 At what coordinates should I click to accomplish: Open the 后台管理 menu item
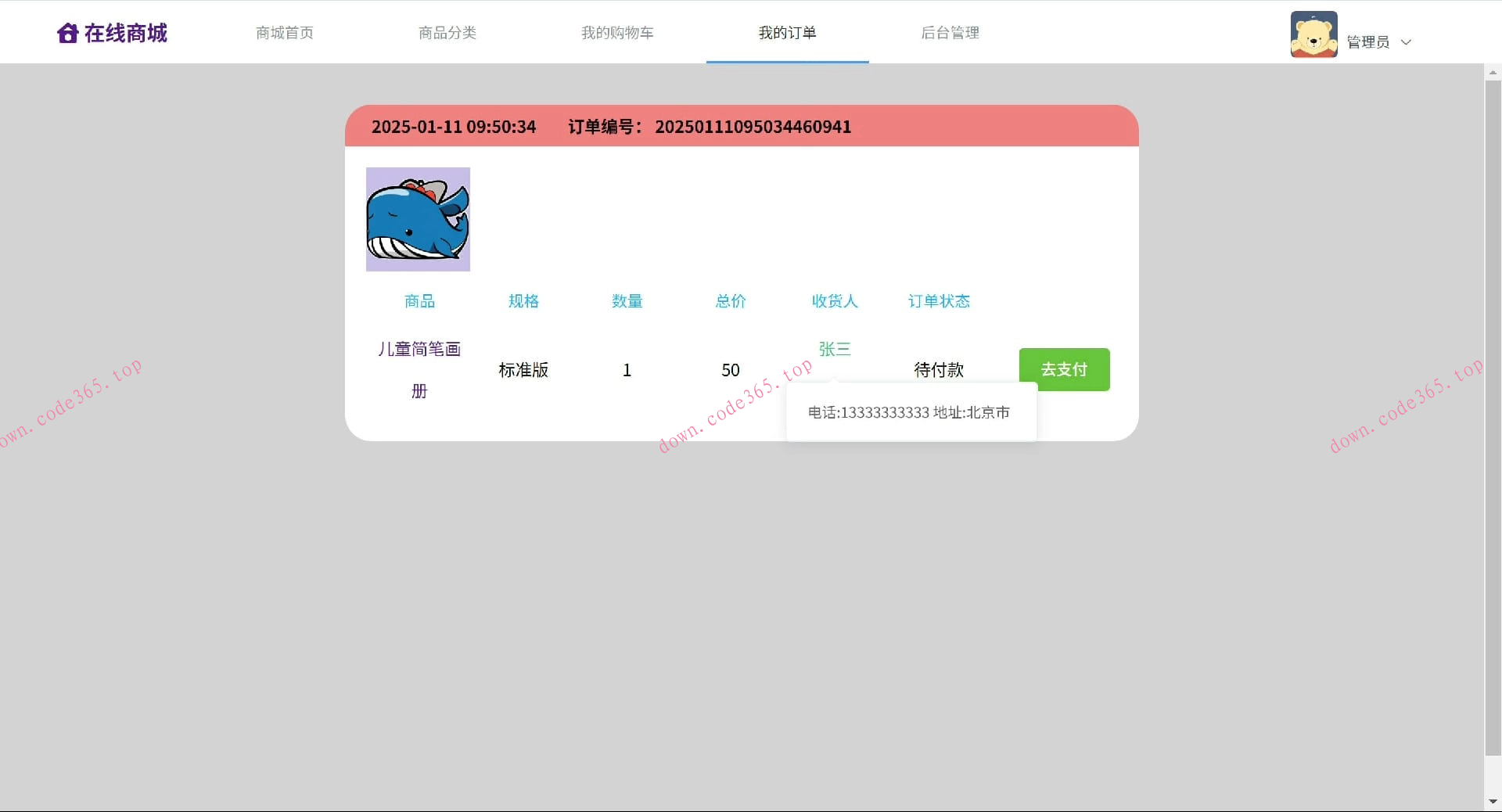tap(949, 33)
